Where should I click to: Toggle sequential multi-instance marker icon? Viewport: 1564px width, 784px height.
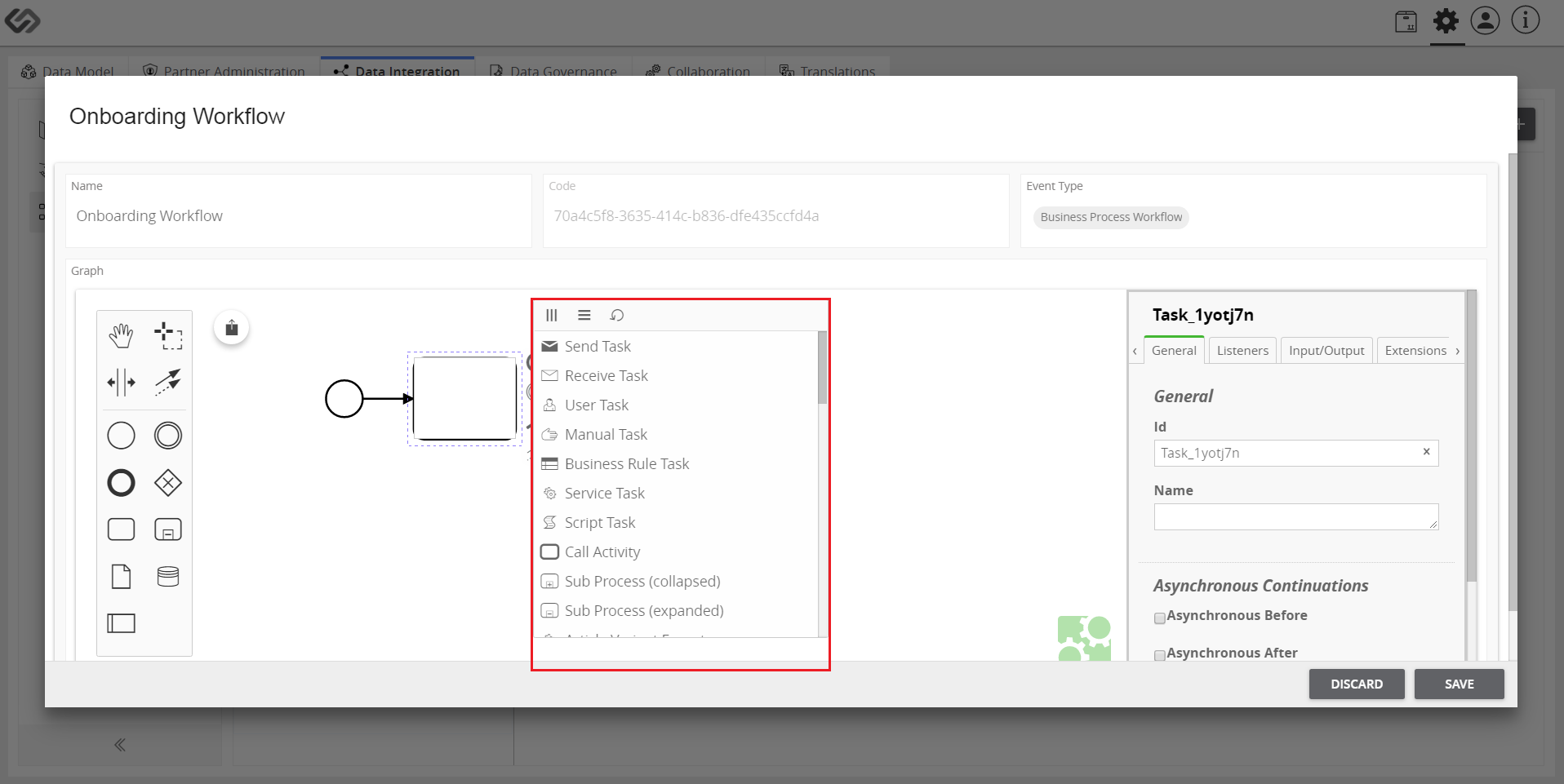point(584,315)
